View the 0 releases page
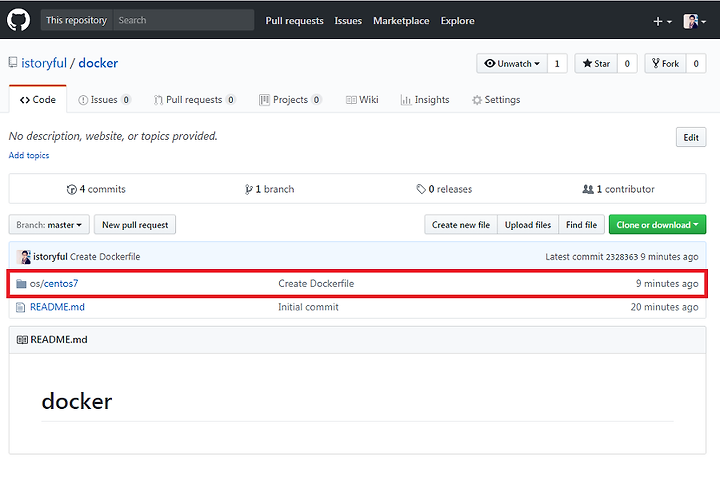This screenshot has width=720, height=480. (444, 189)
